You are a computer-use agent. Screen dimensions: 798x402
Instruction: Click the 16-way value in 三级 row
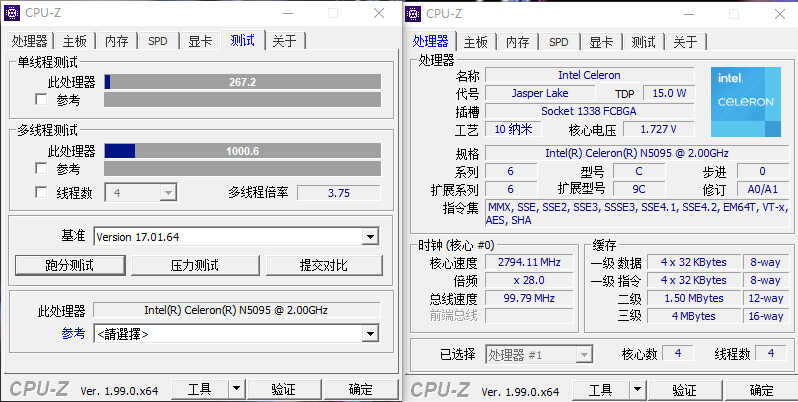[x=765, y=315]
